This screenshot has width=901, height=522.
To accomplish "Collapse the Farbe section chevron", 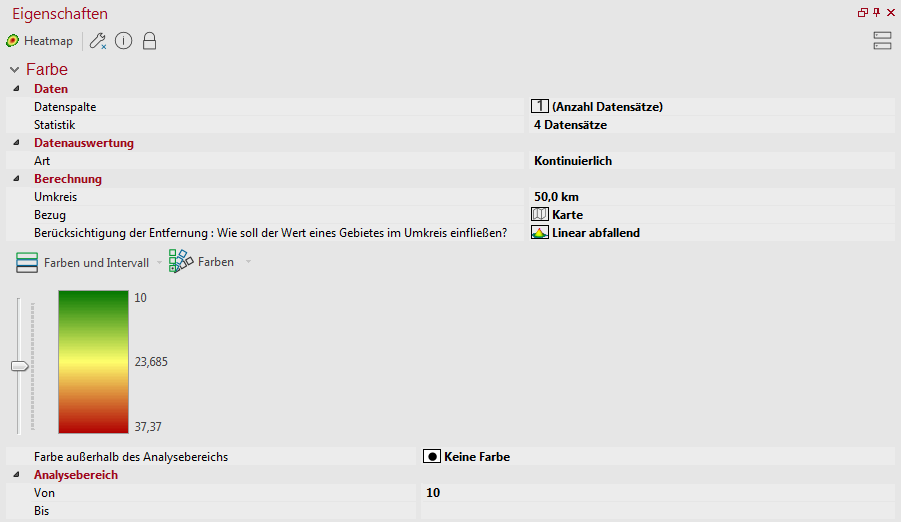I will [x=14, y=70].
